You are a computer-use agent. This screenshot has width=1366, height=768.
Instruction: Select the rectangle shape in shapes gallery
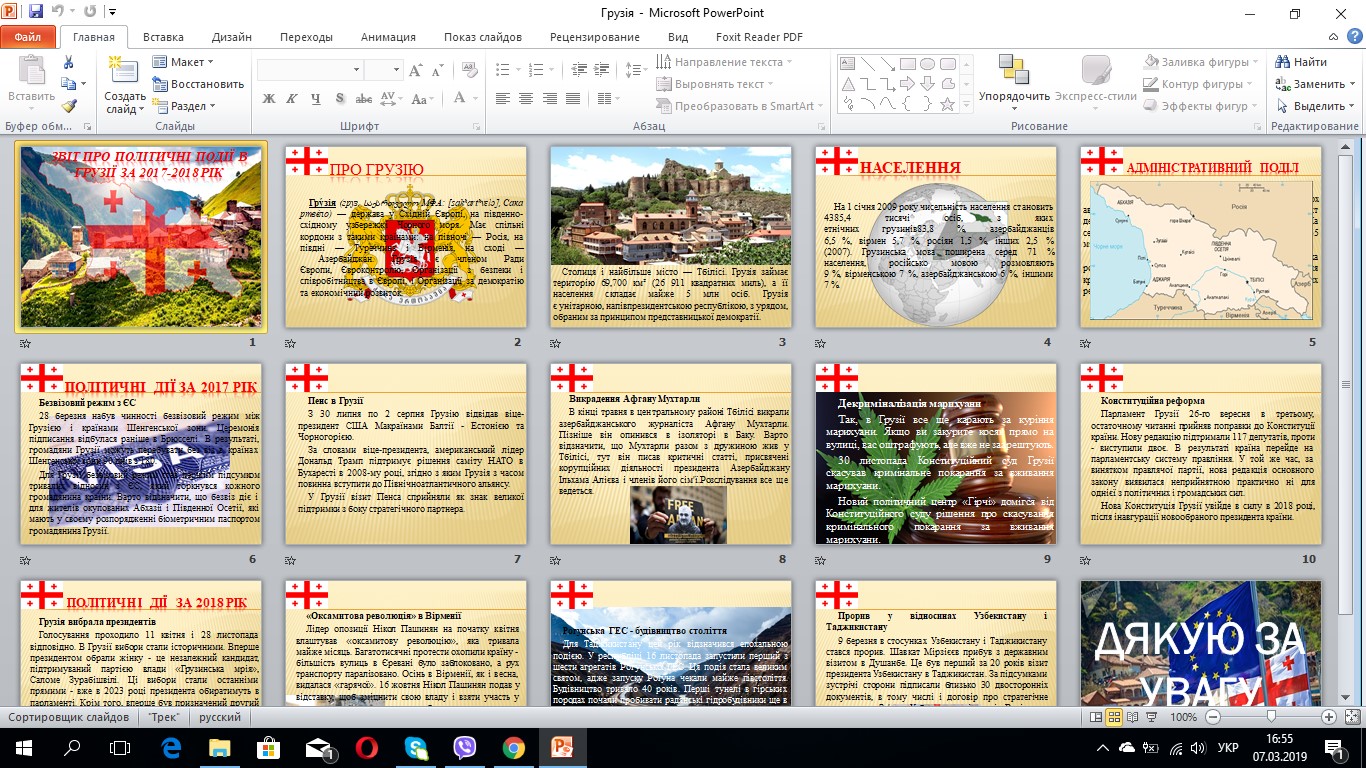coord(907,64)
